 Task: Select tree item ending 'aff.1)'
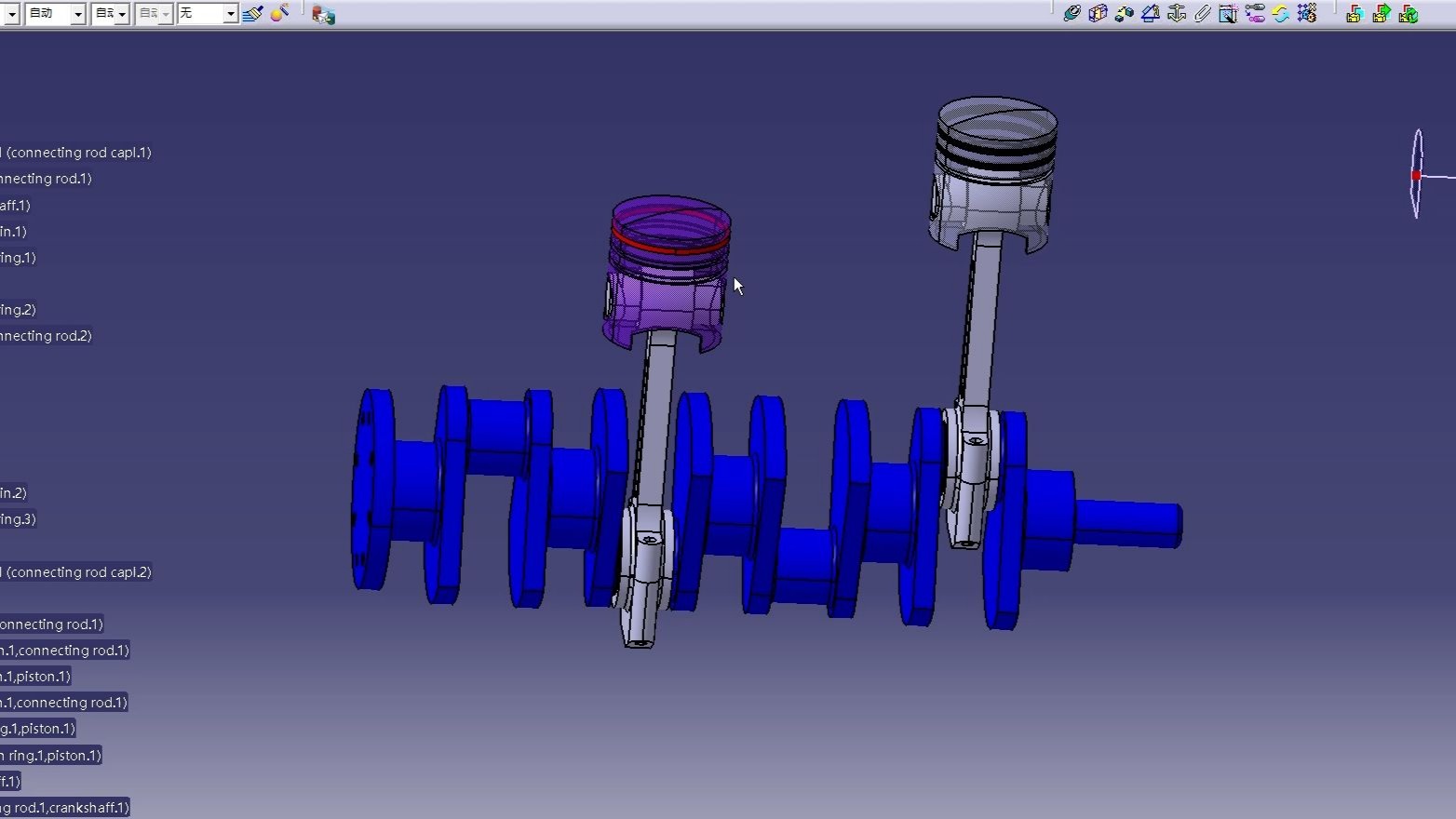pyautogui.click(x=15, y=205)
